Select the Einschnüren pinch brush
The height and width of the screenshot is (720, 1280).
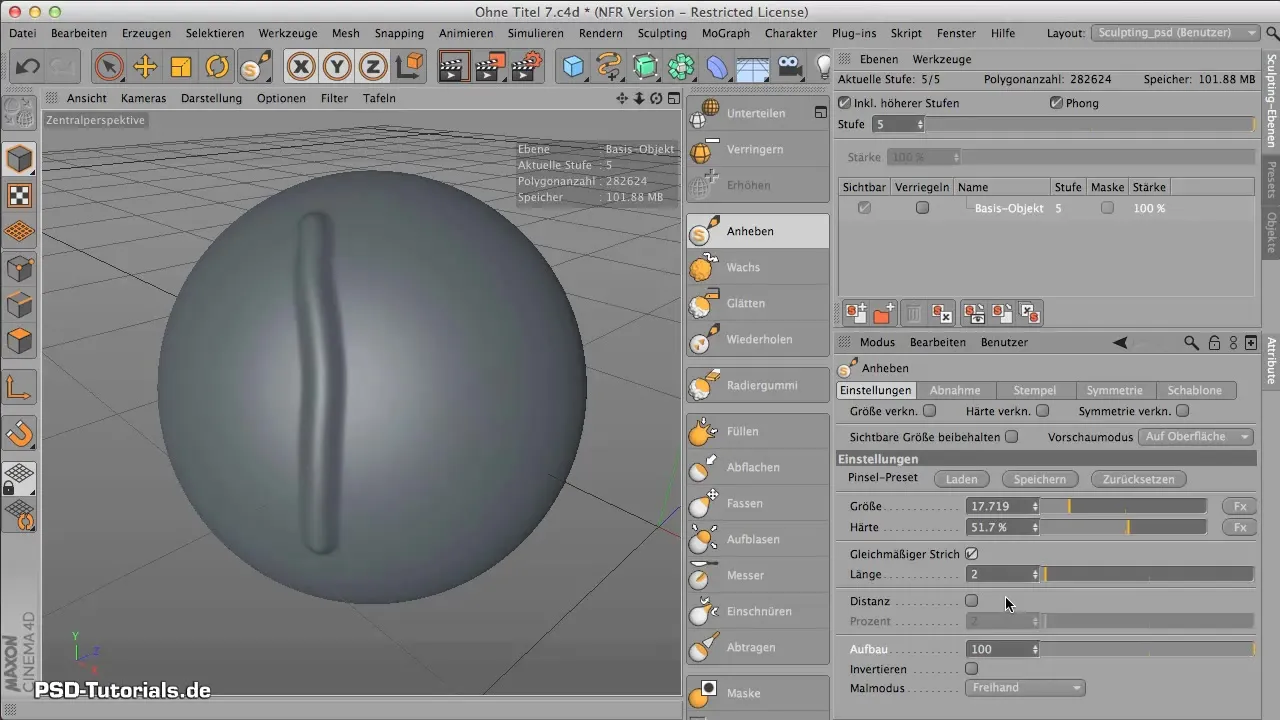(758, 611)
